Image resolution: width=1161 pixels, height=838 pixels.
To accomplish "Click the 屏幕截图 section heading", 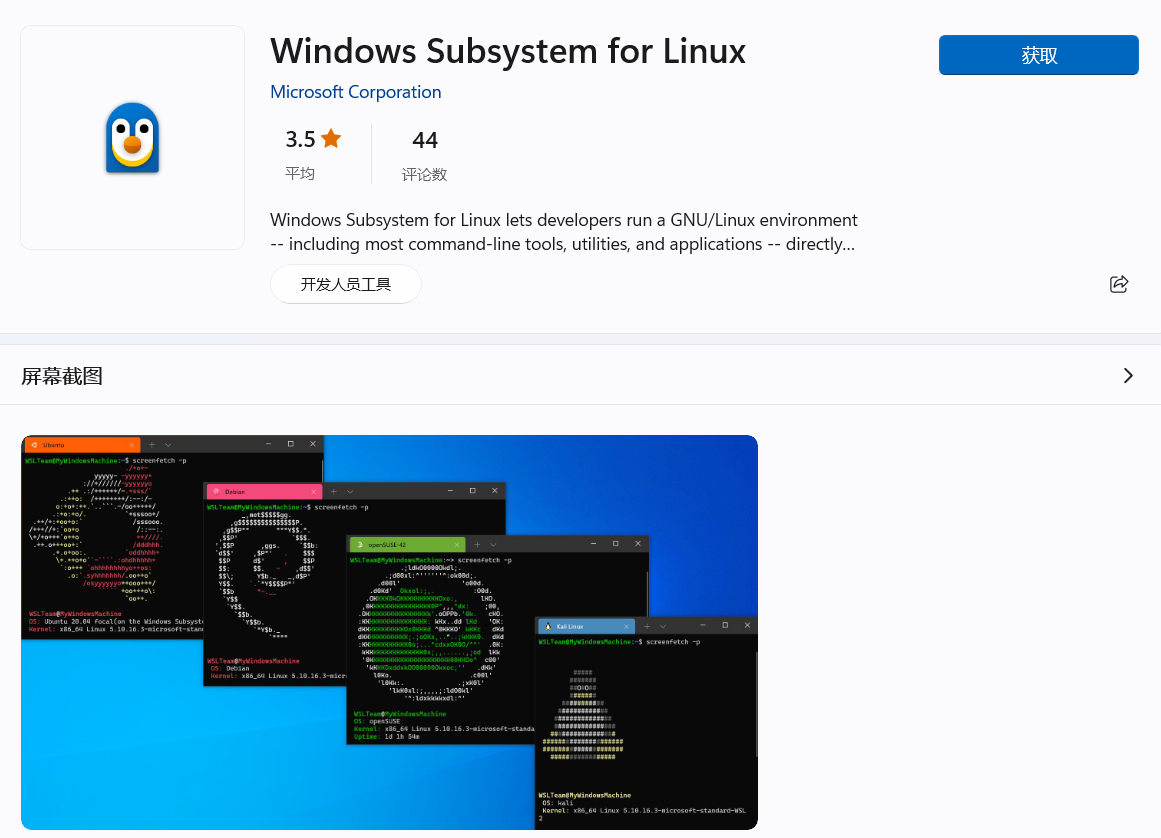I will pos(62,376).
